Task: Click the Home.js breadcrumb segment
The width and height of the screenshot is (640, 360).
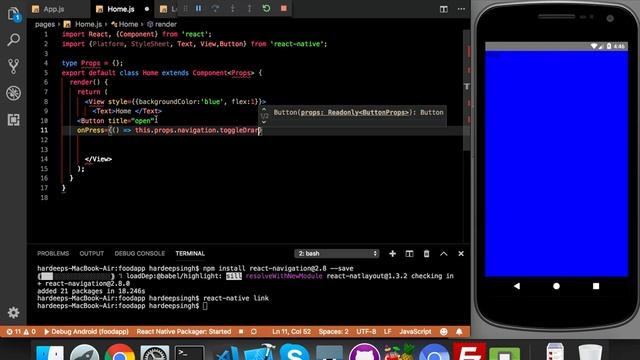Action: point(83,24)
